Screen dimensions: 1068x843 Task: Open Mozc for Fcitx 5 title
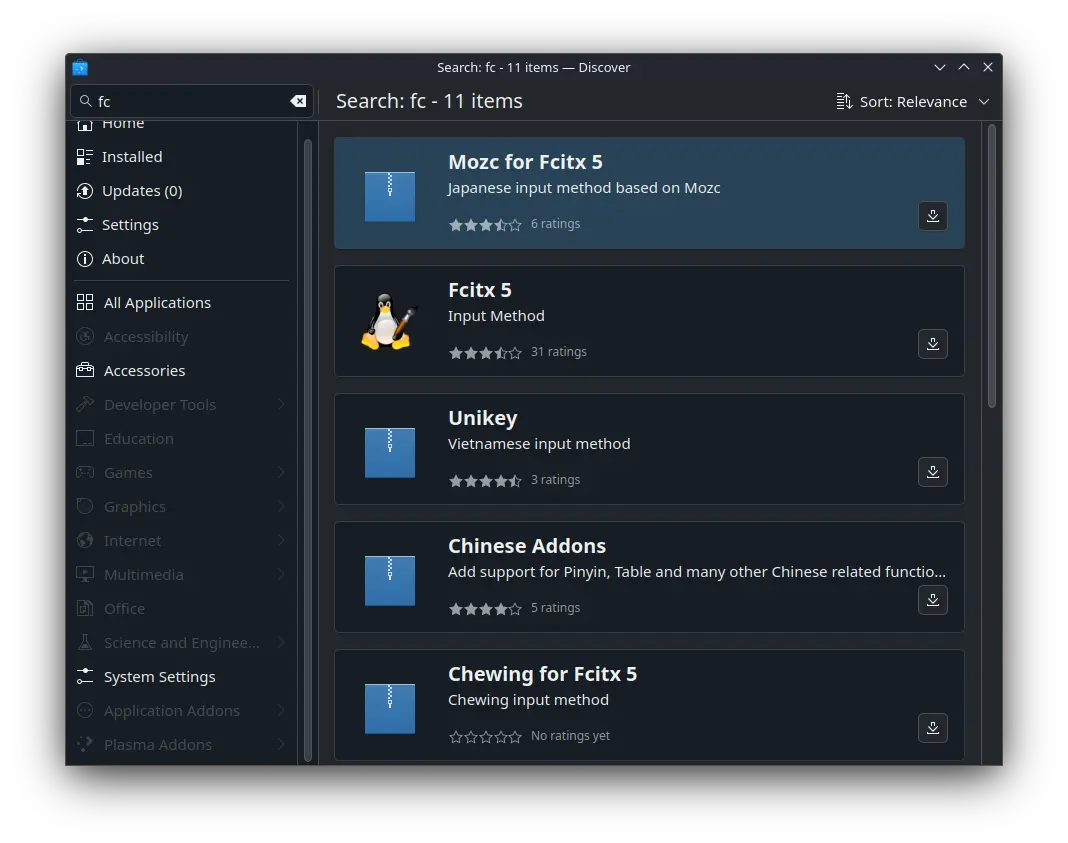pos(525,162)
